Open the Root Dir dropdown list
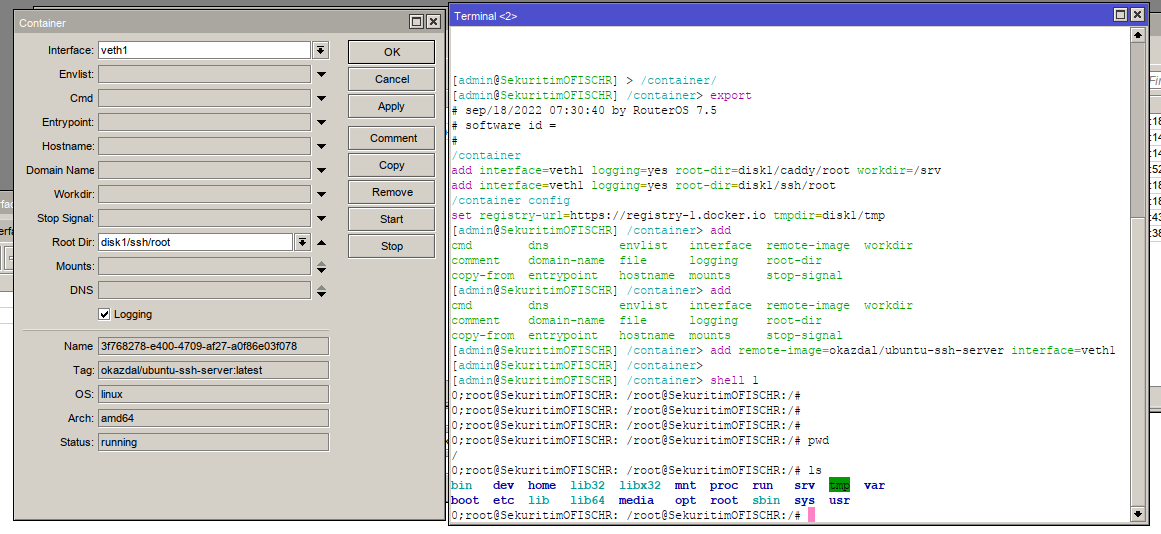This screenshot has width=1161, height=534. coord(302,243)
